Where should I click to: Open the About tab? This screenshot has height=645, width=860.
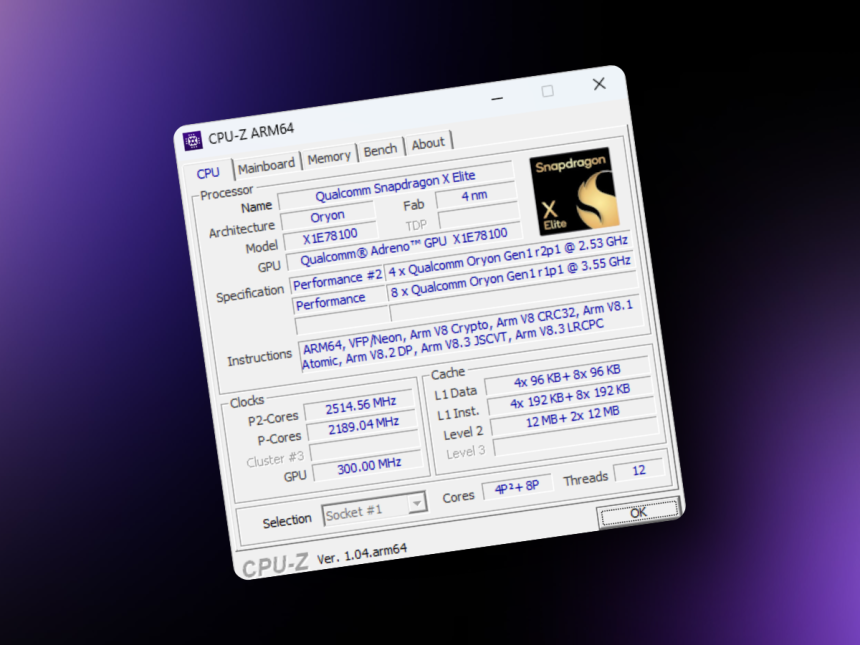coord(428,144)
